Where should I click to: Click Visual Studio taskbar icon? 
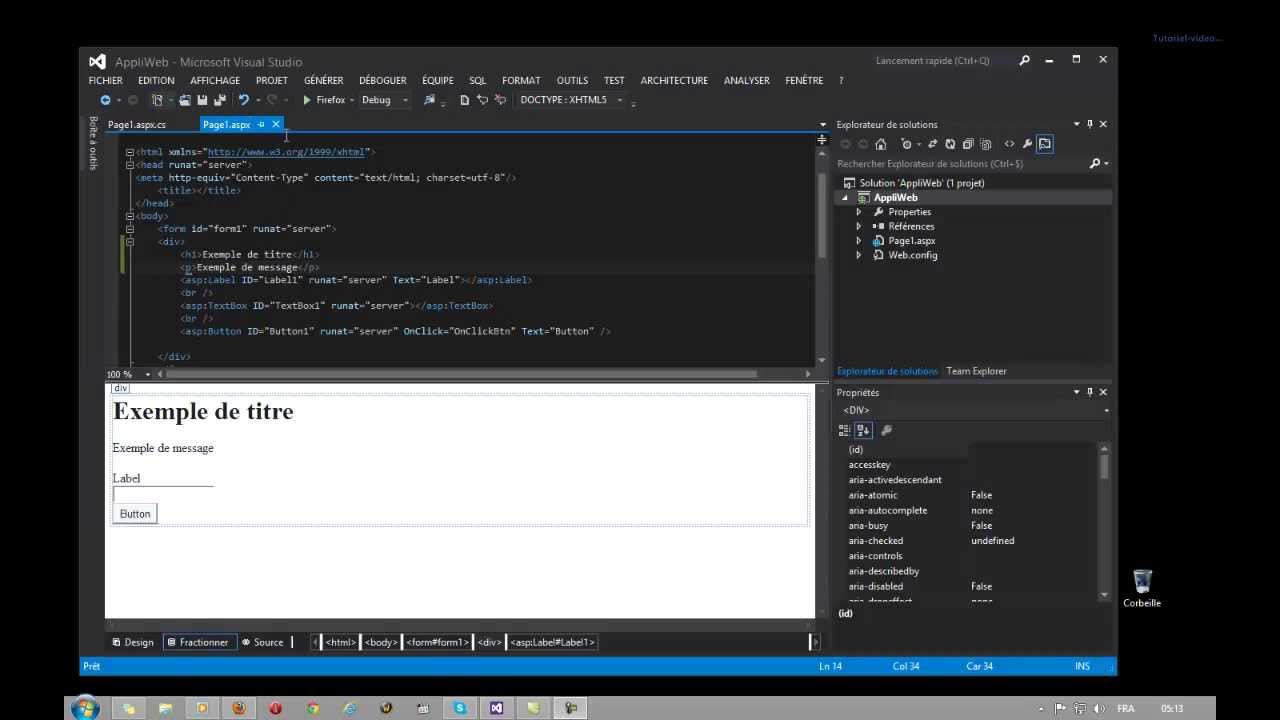point(497,708)
